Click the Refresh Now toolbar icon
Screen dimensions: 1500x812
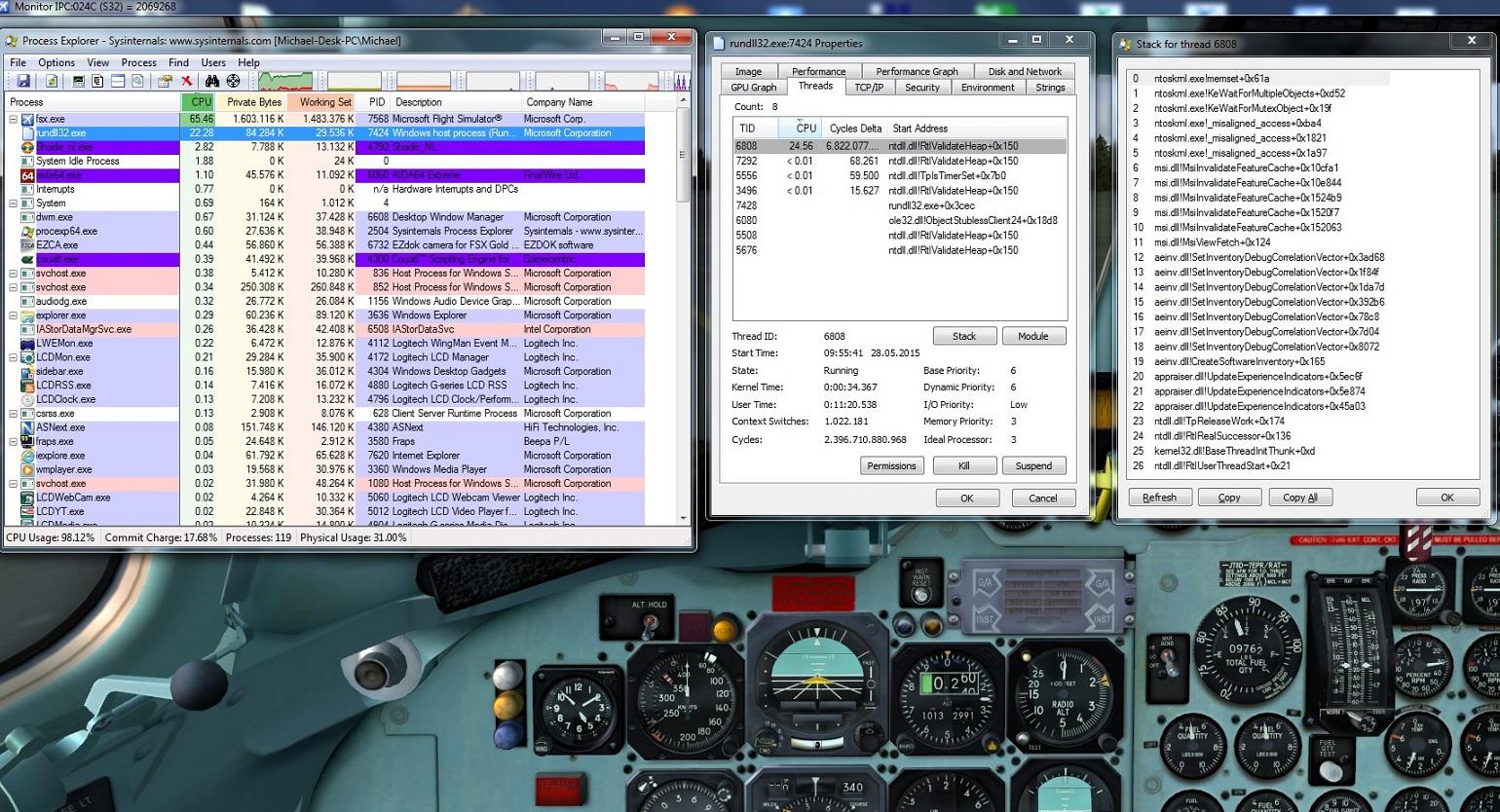(51, 81)
